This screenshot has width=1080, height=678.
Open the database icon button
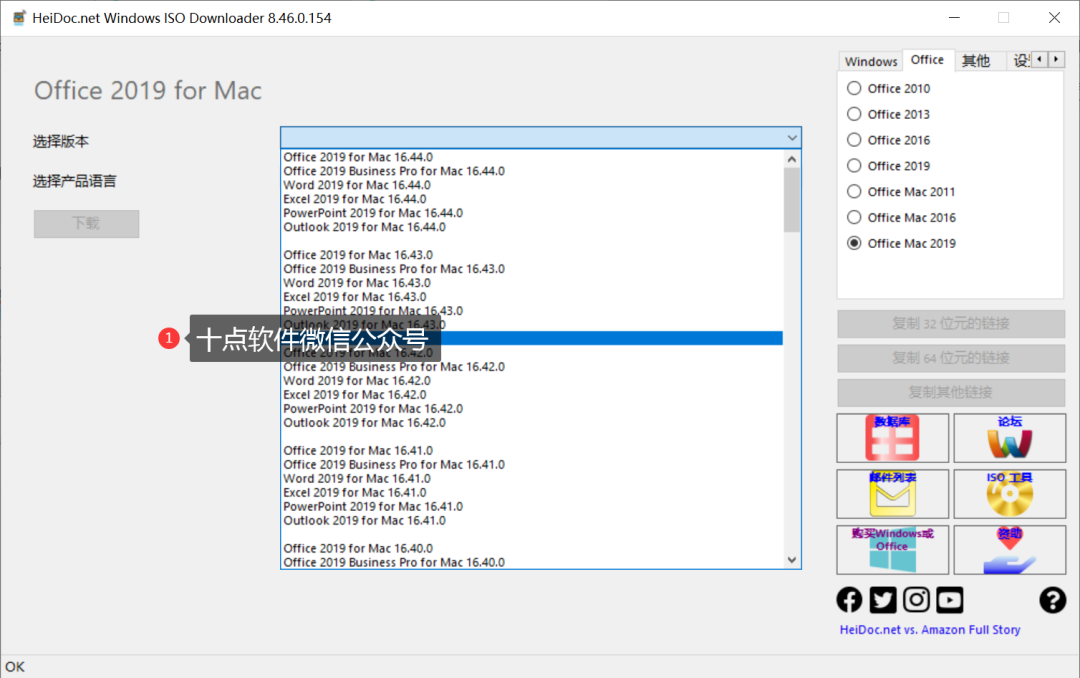pos(893,438)
